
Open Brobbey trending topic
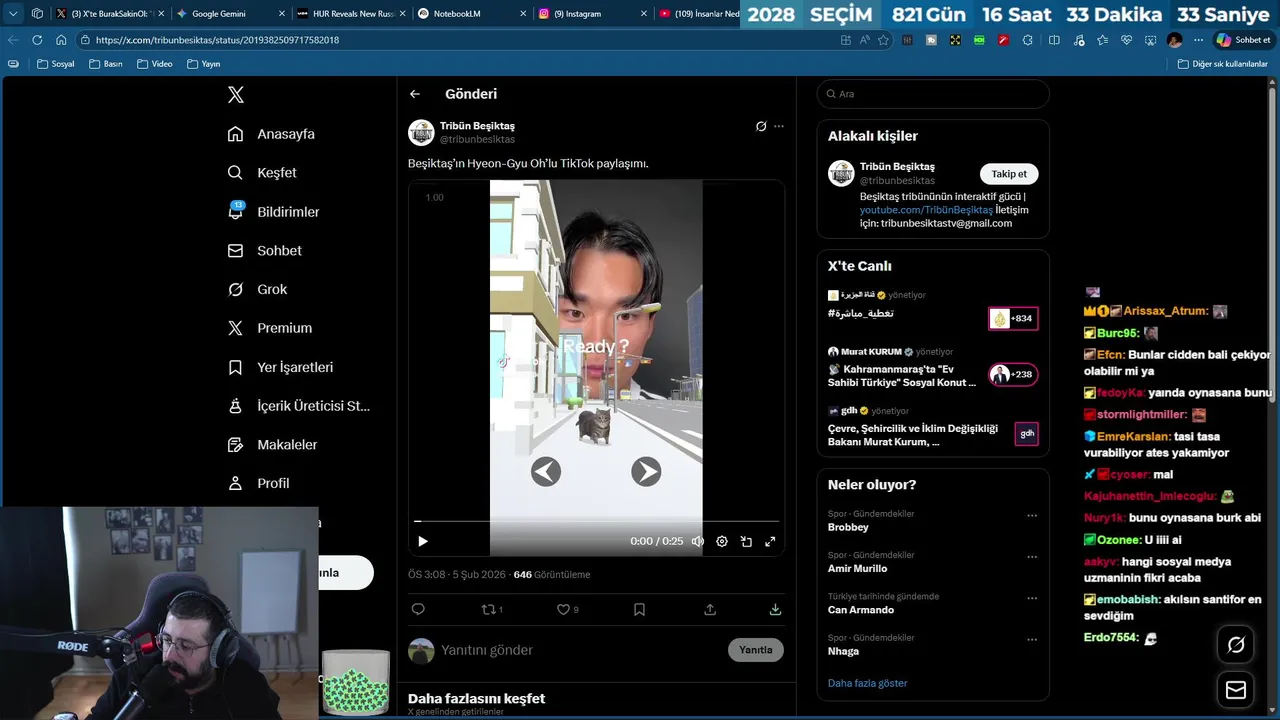(848, 527)
